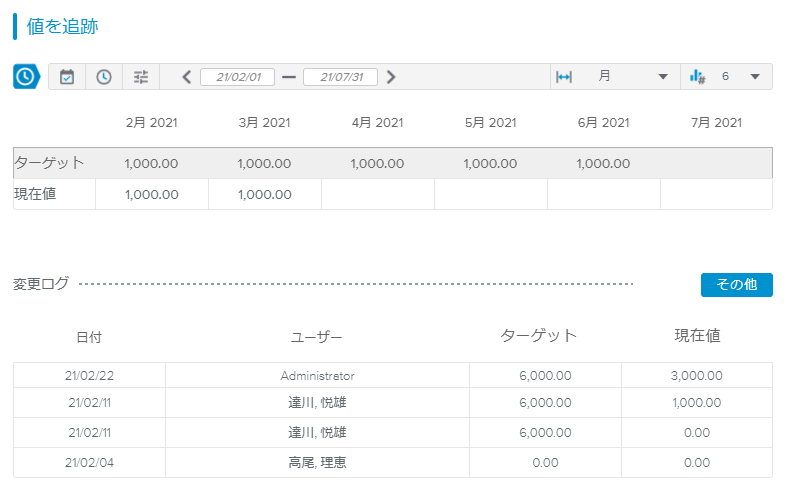Click the 高尾, 理恵 log entry
This screenshot has width=786, height=490.
[x=317, y=463]
